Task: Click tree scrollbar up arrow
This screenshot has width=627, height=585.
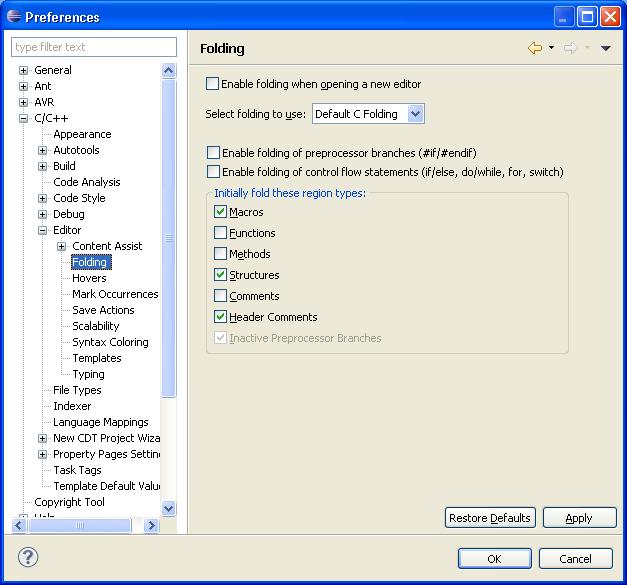Action: pyautogui.click(x=168, y=70)
